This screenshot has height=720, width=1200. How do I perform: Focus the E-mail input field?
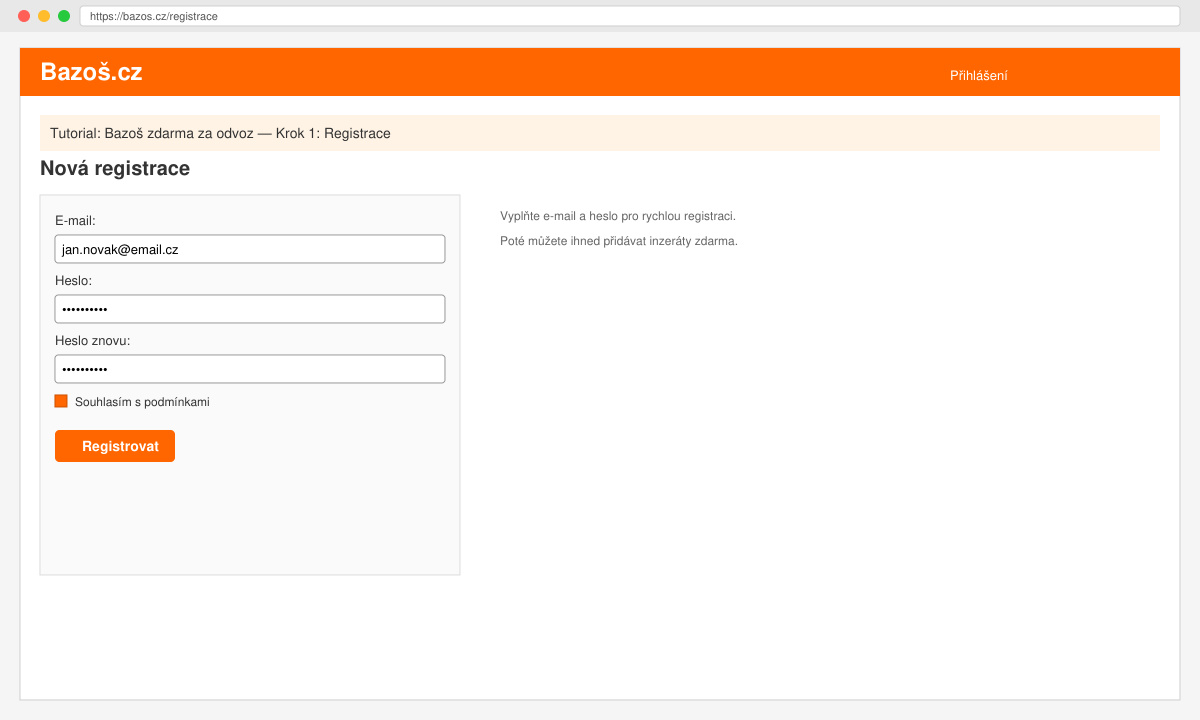(x=250, y=249)
